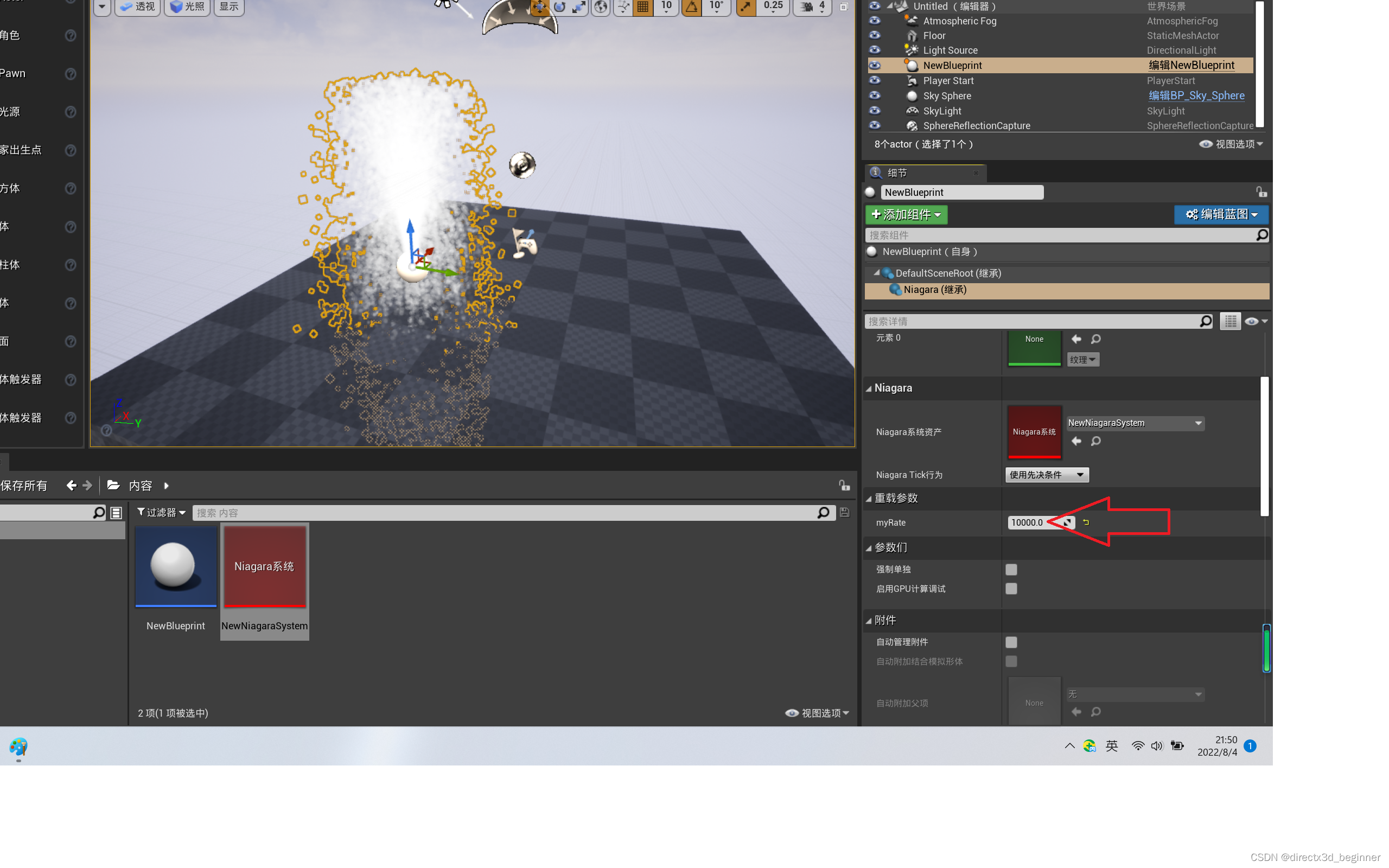This screenshot has height=868, width=1389.
Task: Enable 启用GPU计算调试 checkbox
Action: pos(1011,589)
